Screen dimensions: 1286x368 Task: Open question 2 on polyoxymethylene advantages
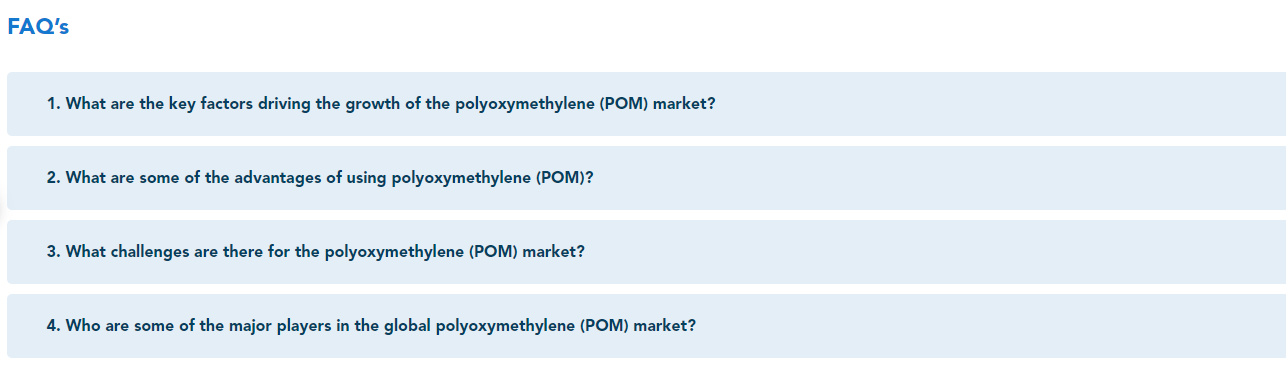point(646,178)
